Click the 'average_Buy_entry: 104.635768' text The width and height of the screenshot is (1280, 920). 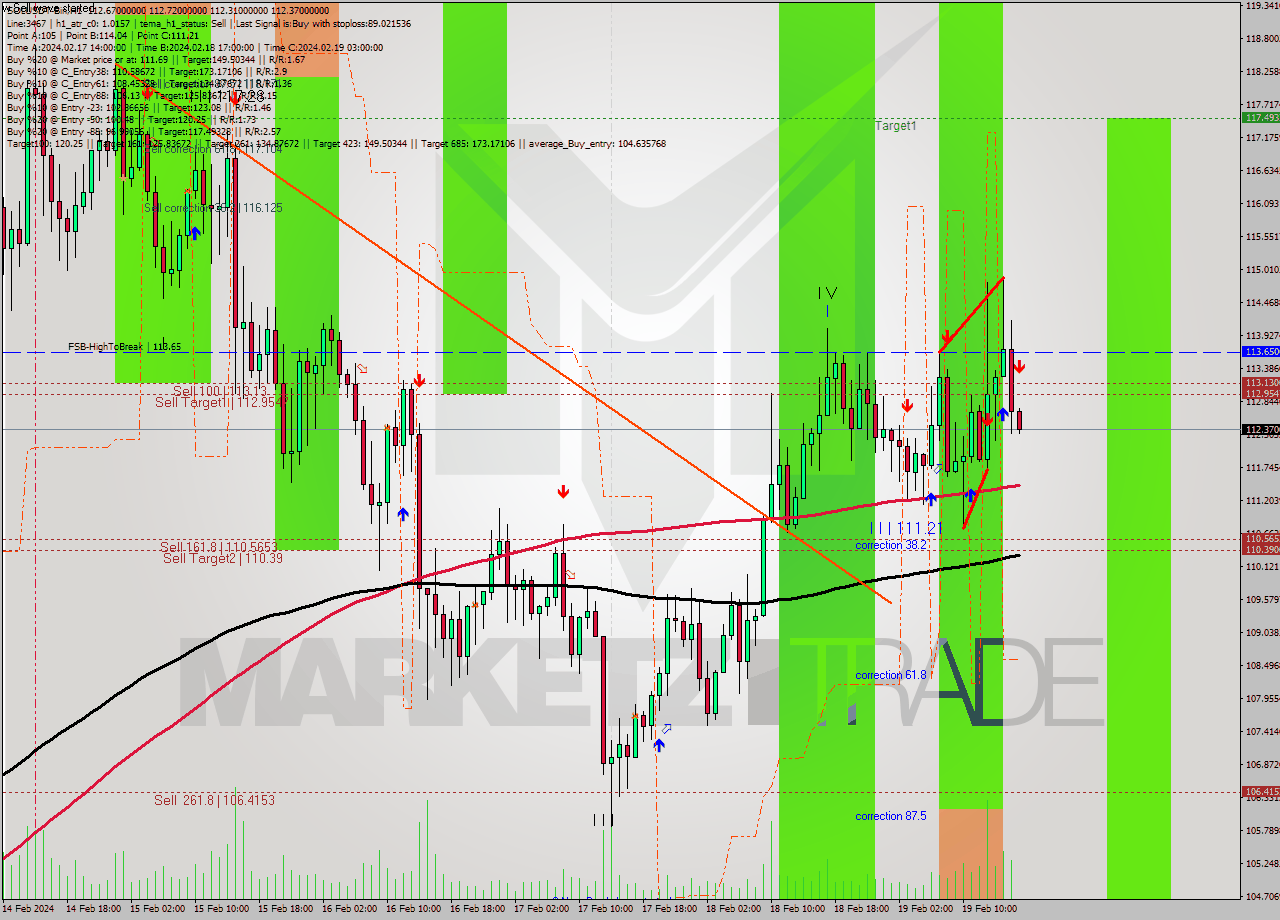[598, 144]
